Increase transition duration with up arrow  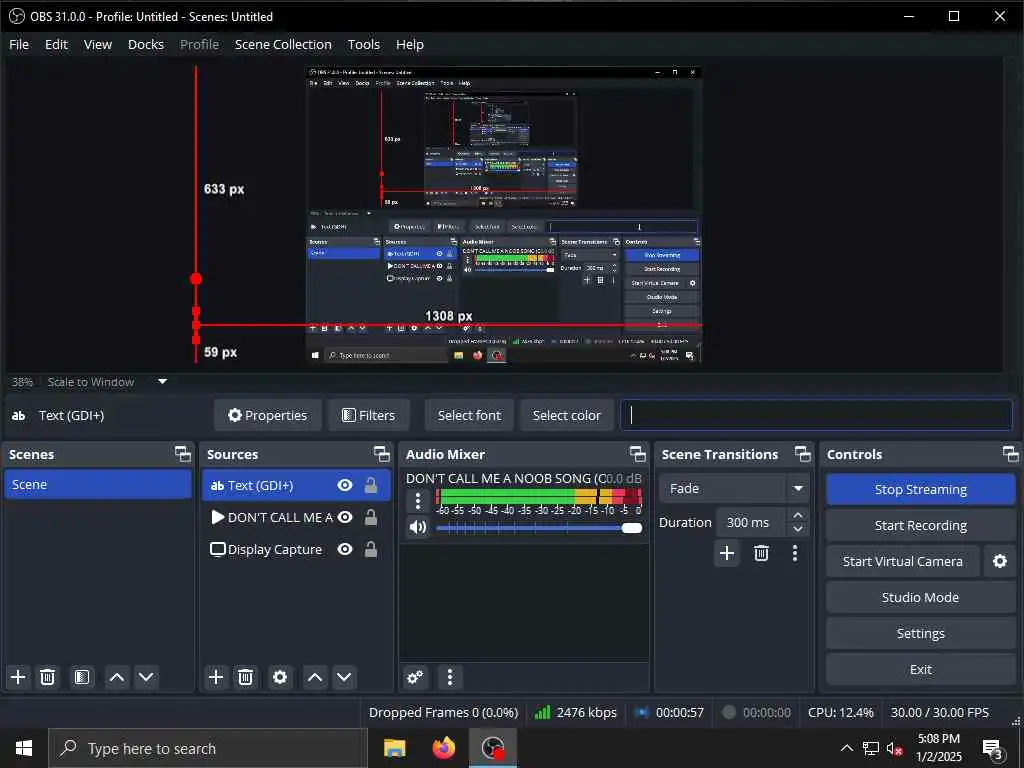pyautogui.click(x=797, y=515)
